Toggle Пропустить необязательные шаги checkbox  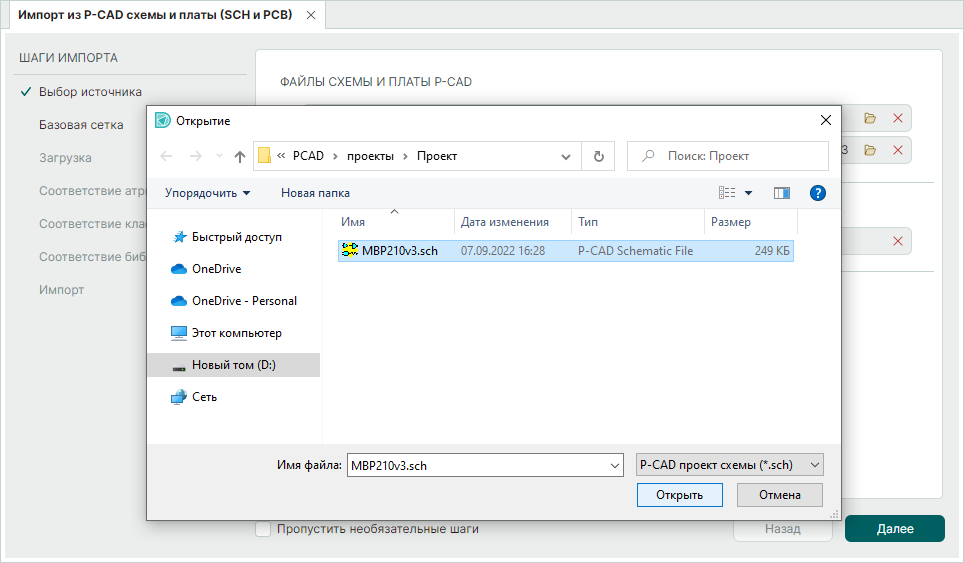[x=263, y=529]
